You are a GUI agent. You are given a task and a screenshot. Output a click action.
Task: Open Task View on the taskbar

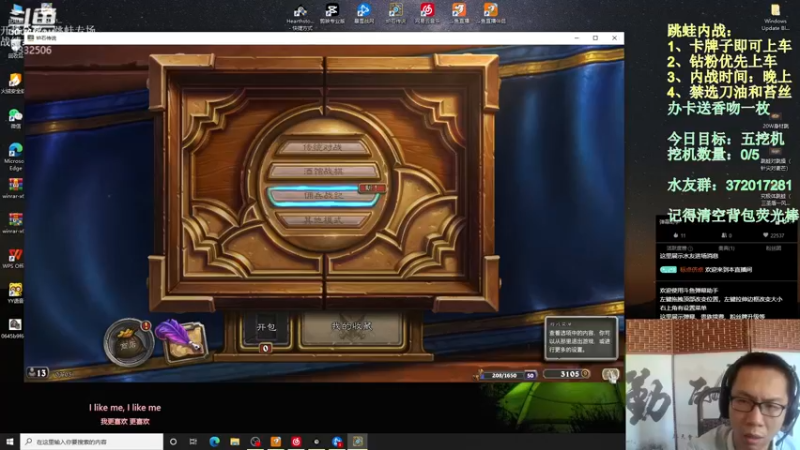point(193,441)
